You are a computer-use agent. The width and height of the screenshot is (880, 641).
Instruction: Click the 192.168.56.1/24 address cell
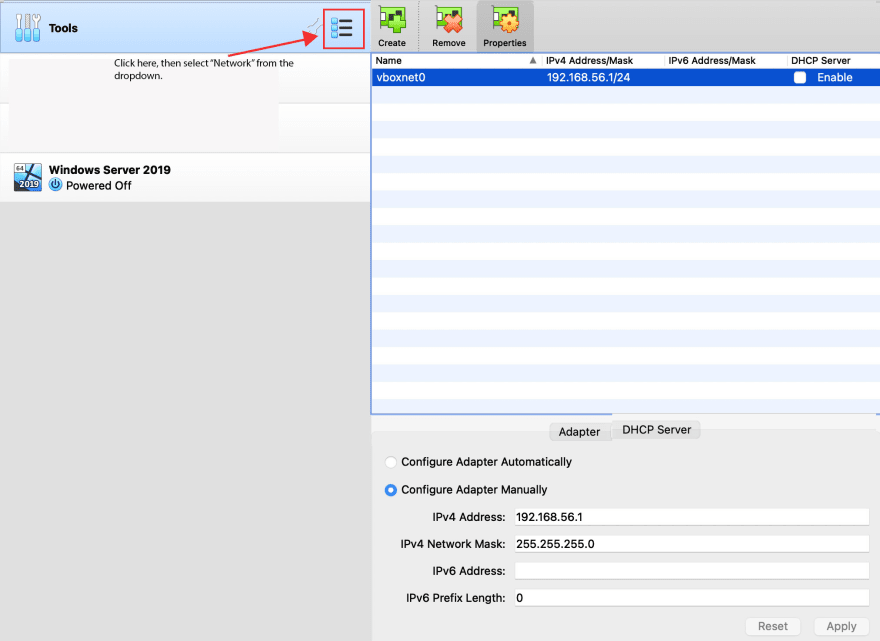588,77
